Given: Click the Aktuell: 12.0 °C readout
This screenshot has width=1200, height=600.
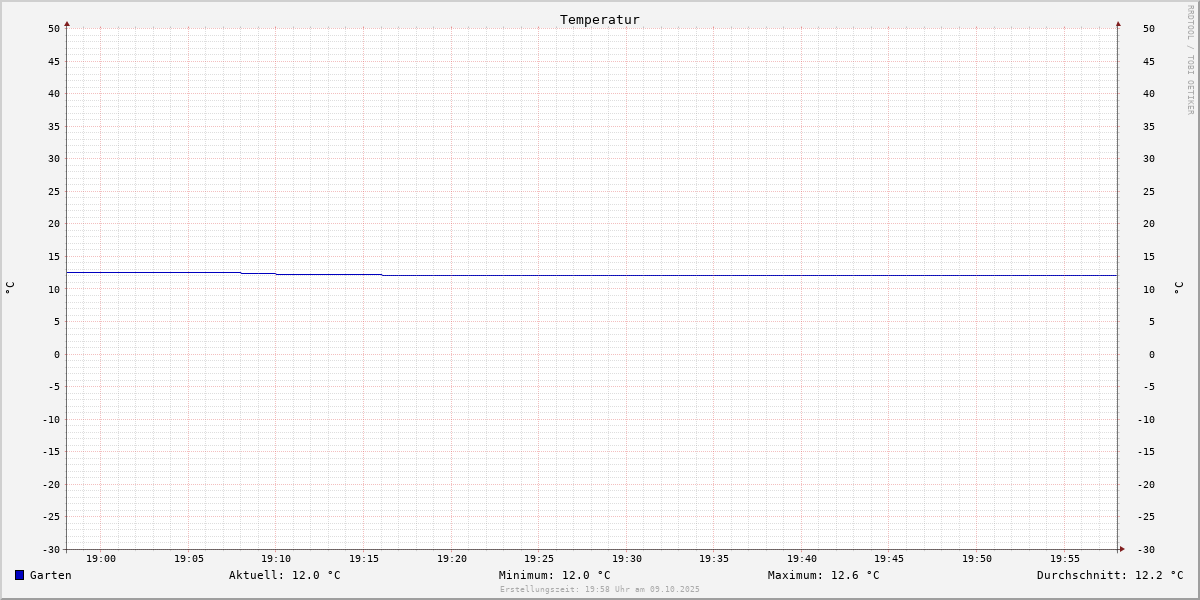Looking at the screenshot, I should point(285,575).
